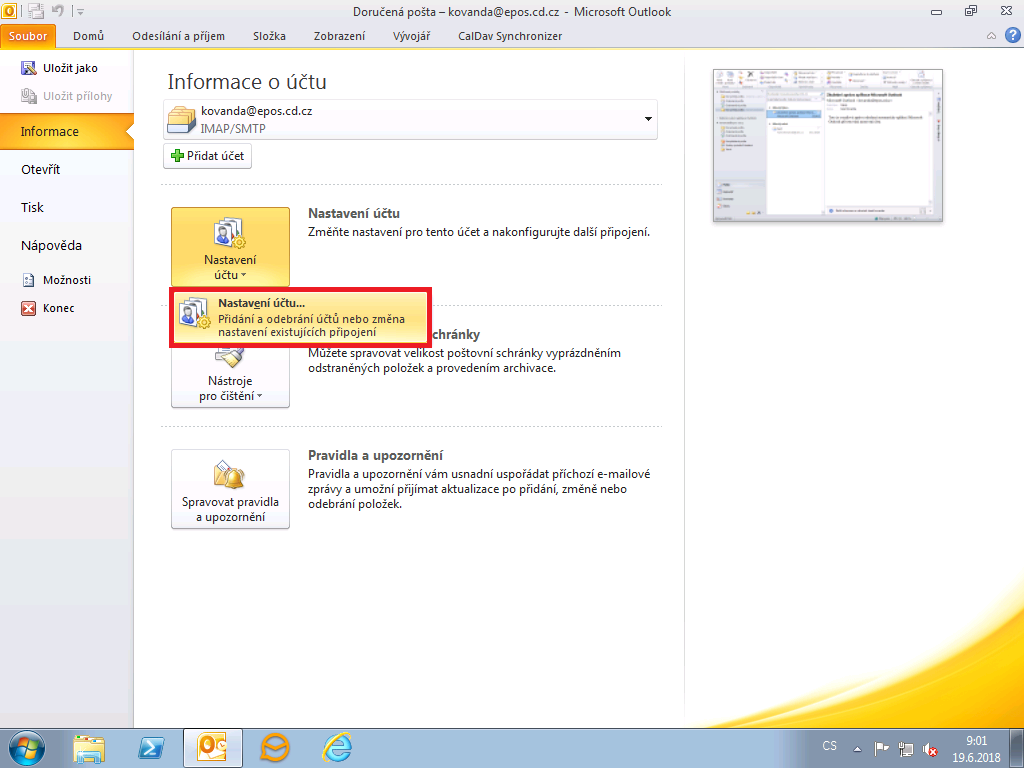Open the Odesílání a příjem tab

(x=178, y=36)
